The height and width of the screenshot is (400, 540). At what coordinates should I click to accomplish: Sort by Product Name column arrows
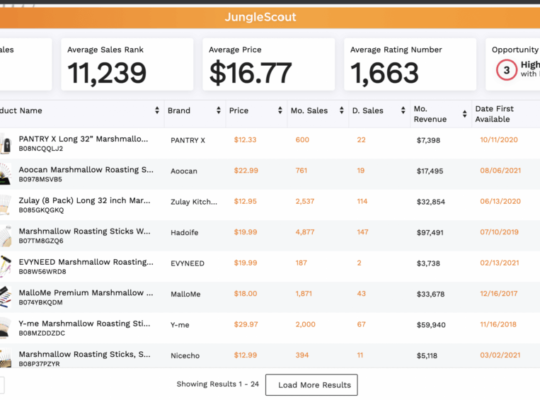(x=157, y=110)
